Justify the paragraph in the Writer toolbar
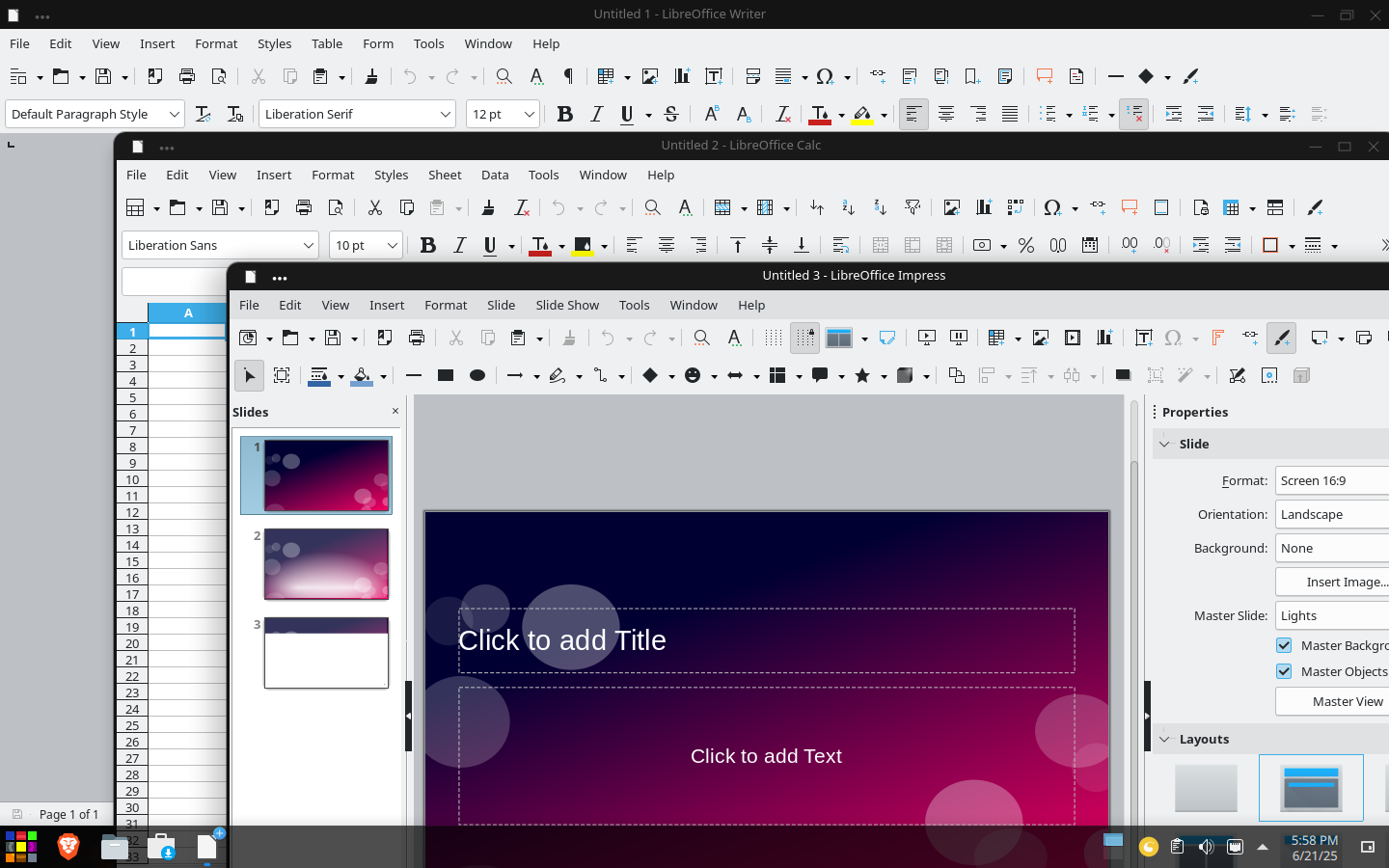 tap(1010, 114)
